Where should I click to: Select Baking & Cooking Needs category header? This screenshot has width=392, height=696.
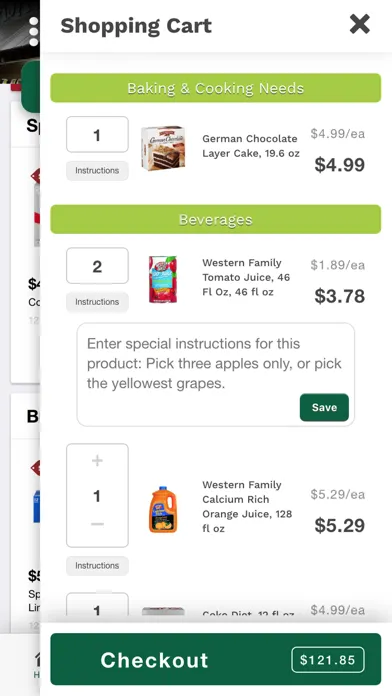click(x=215, y=88)
